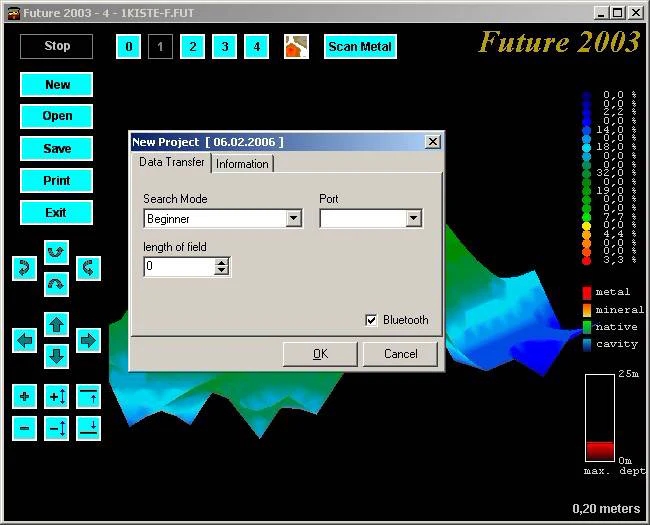Screen dimensions: 650x525
Task: Select view button 4
Action: pyautogui.click(x=256, y=46)
